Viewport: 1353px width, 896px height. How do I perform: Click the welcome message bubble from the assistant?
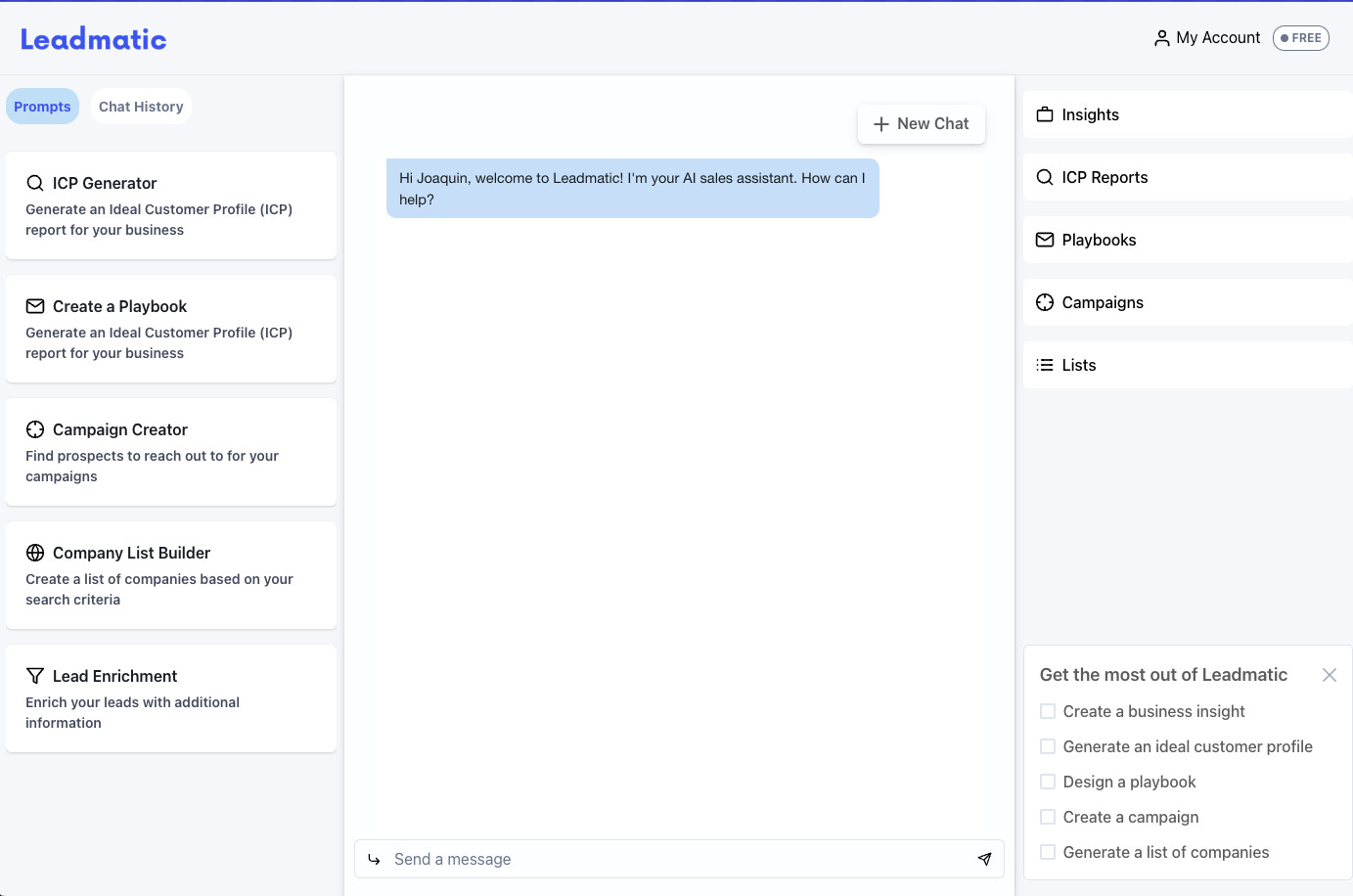[633, 189]
